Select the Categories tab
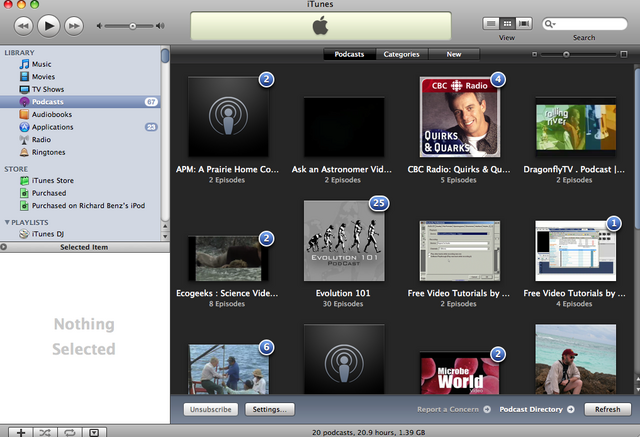This screenshot has width=640, height=437. tap(402, 54)
